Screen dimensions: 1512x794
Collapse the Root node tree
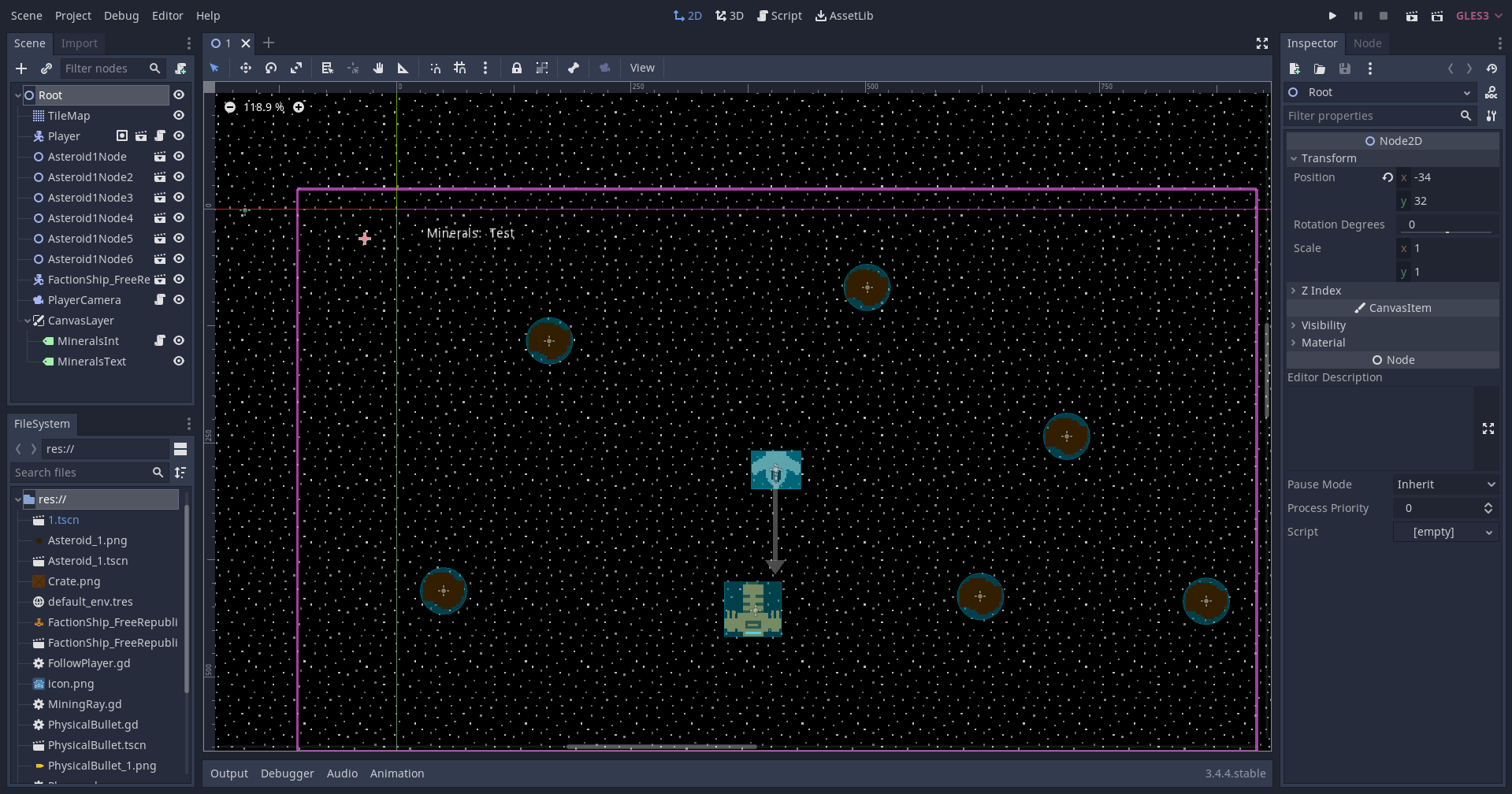(x=18, y=95)
